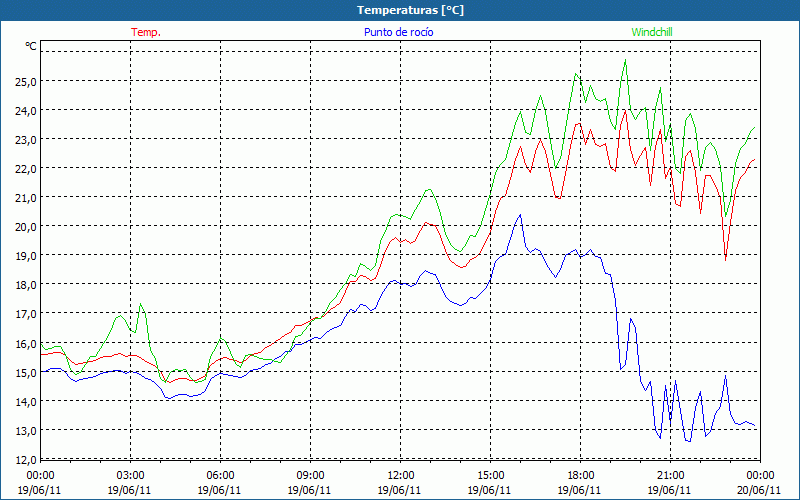
Task: Click the '17,0' y-axis value
Action: (24, 314)
